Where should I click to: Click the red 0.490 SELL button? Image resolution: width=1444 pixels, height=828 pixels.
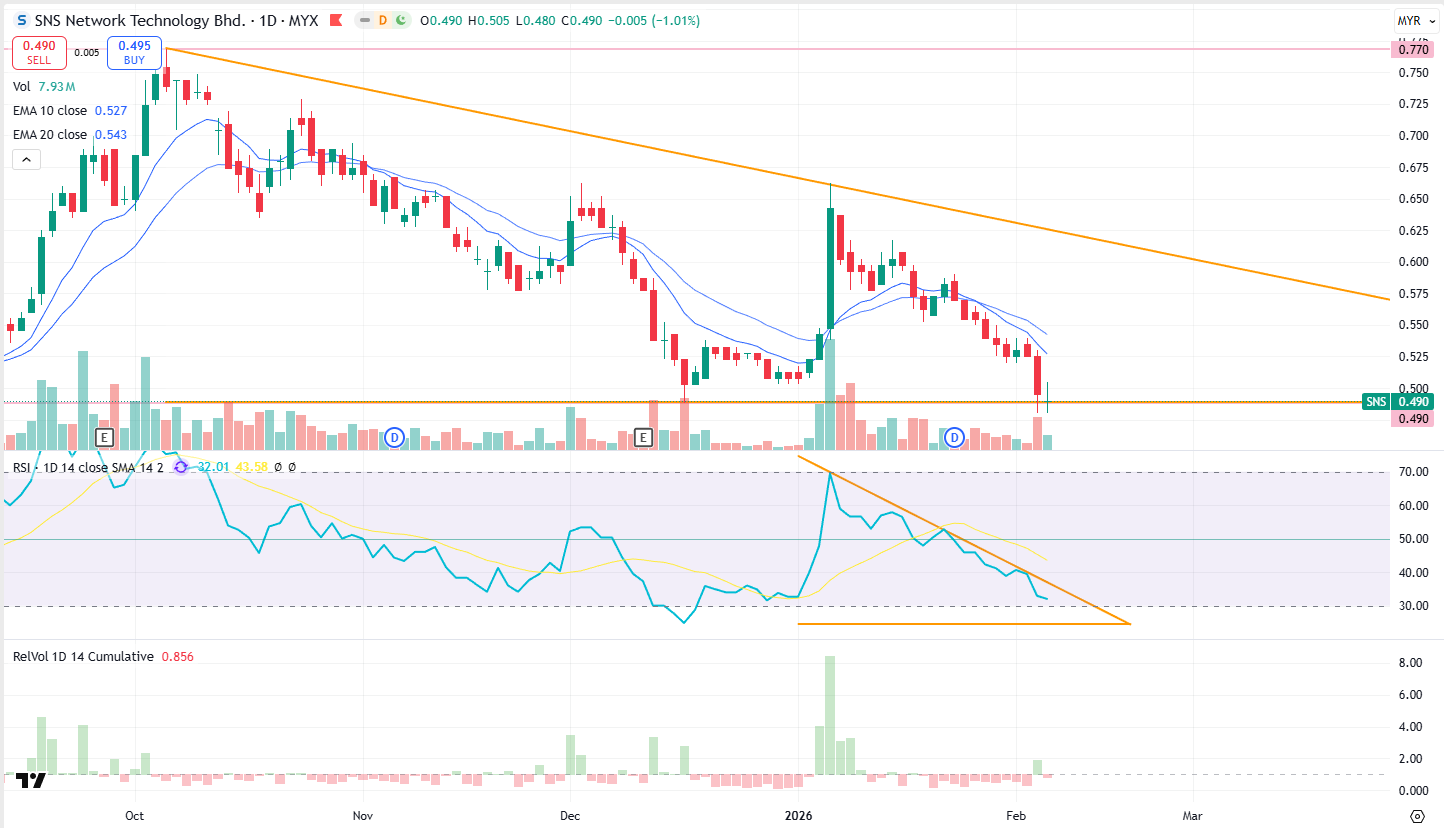pos(39,52)
